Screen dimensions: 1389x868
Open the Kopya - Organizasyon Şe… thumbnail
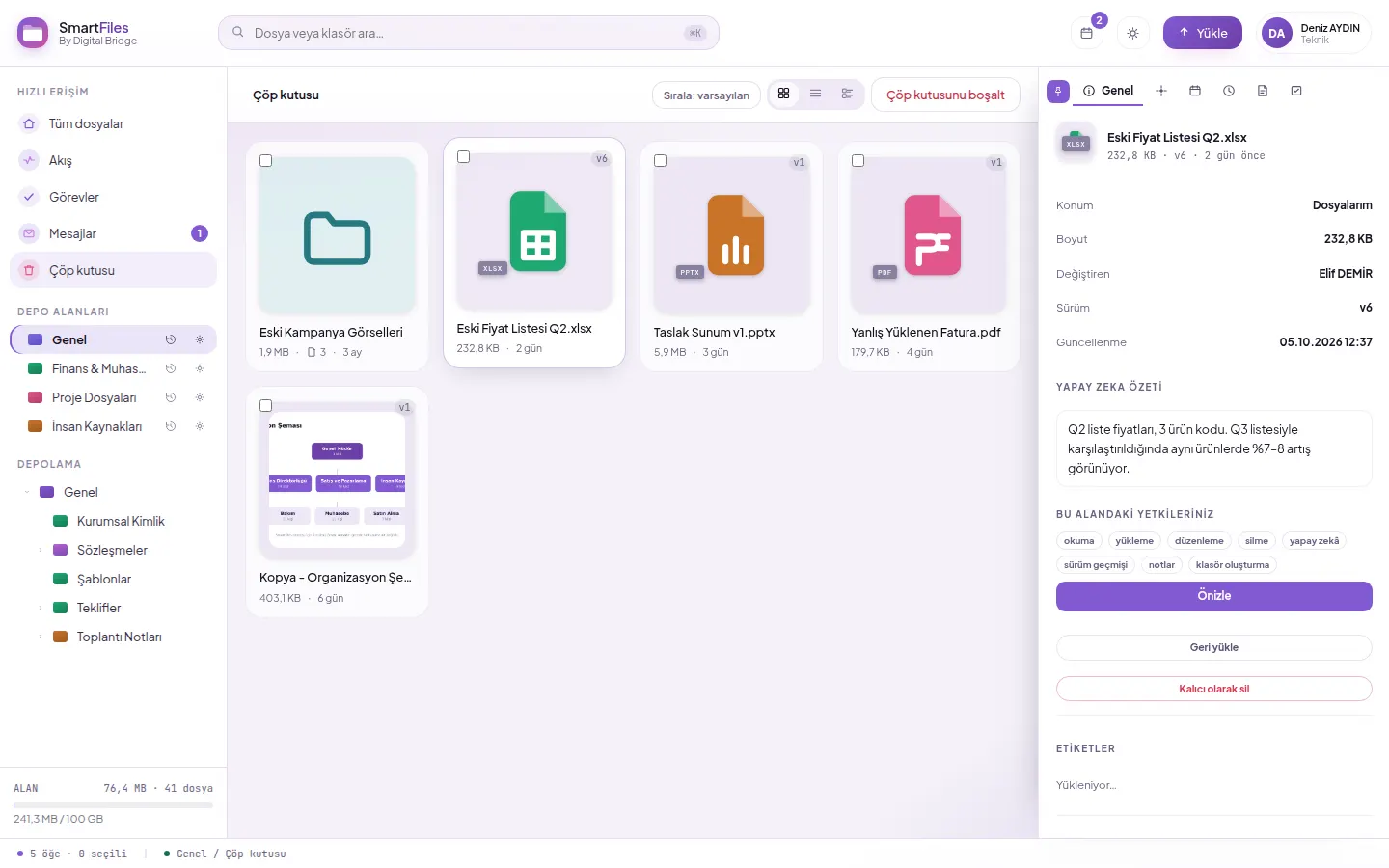click(x=338, y=480)
